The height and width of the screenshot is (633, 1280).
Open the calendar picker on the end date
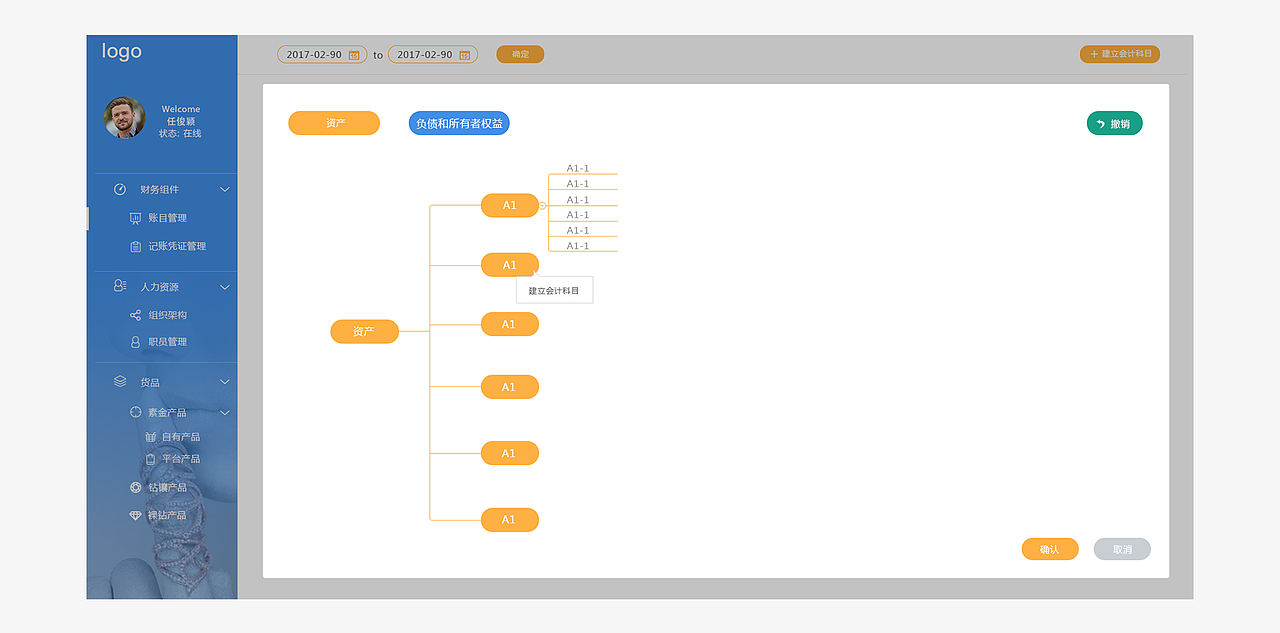pos(465,56)
